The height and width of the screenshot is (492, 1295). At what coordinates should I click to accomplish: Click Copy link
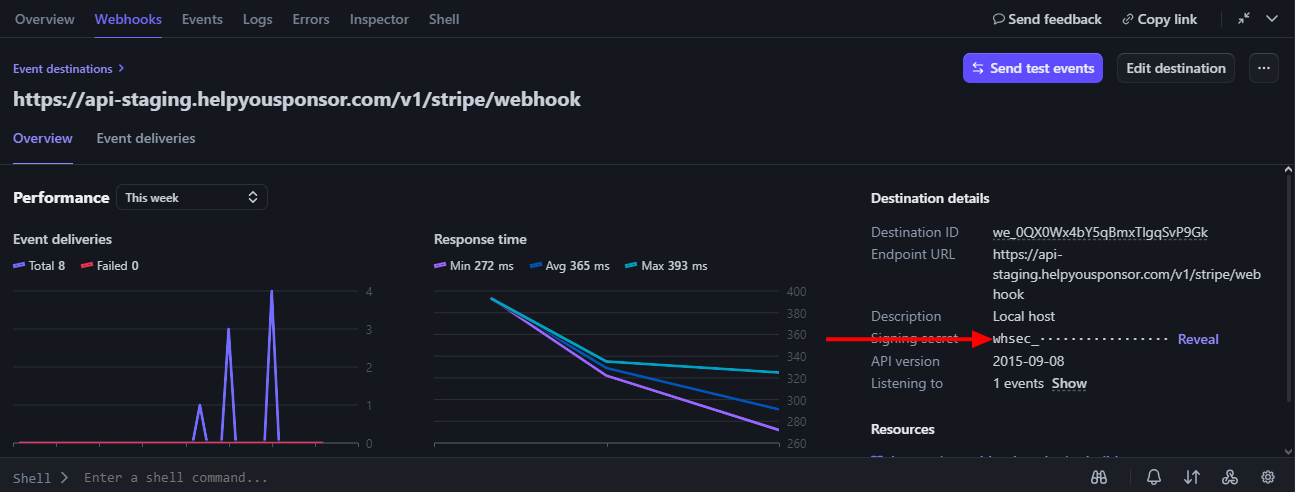[1160, 19]
